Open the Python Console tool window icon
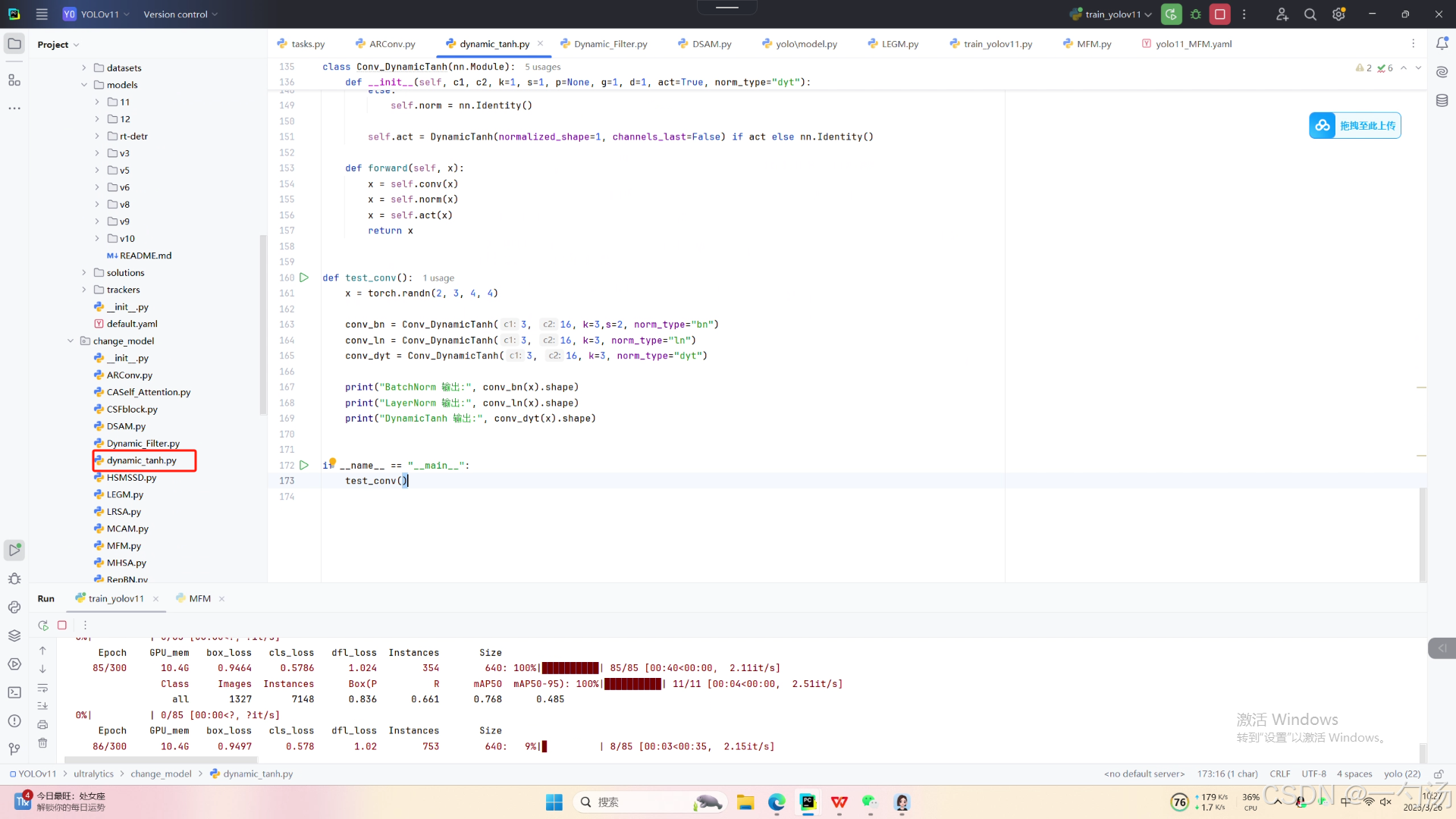 click(14, 607)
